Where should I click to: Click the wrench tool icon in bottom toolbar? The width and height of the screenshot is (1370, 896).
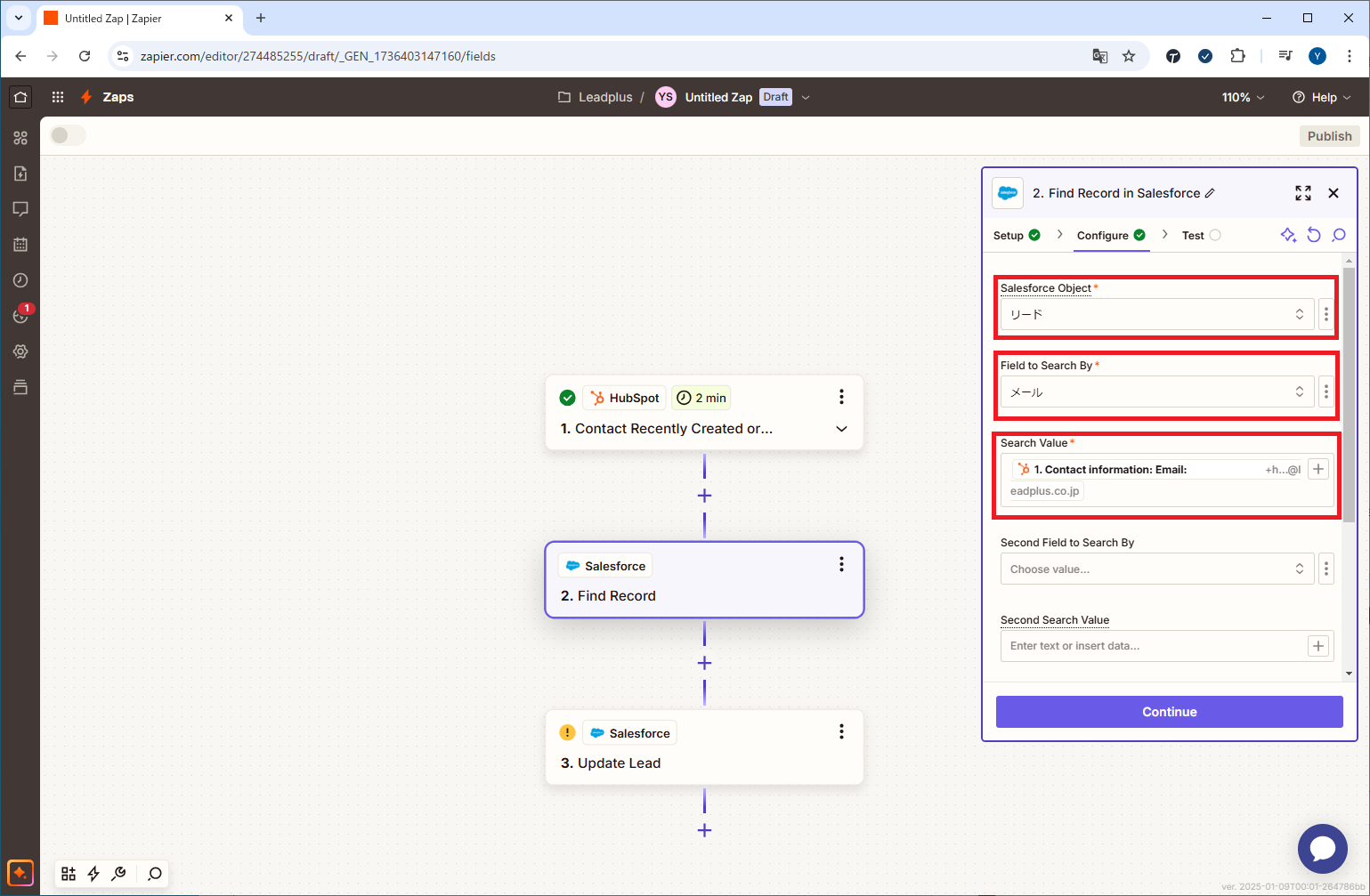[118, 874]
